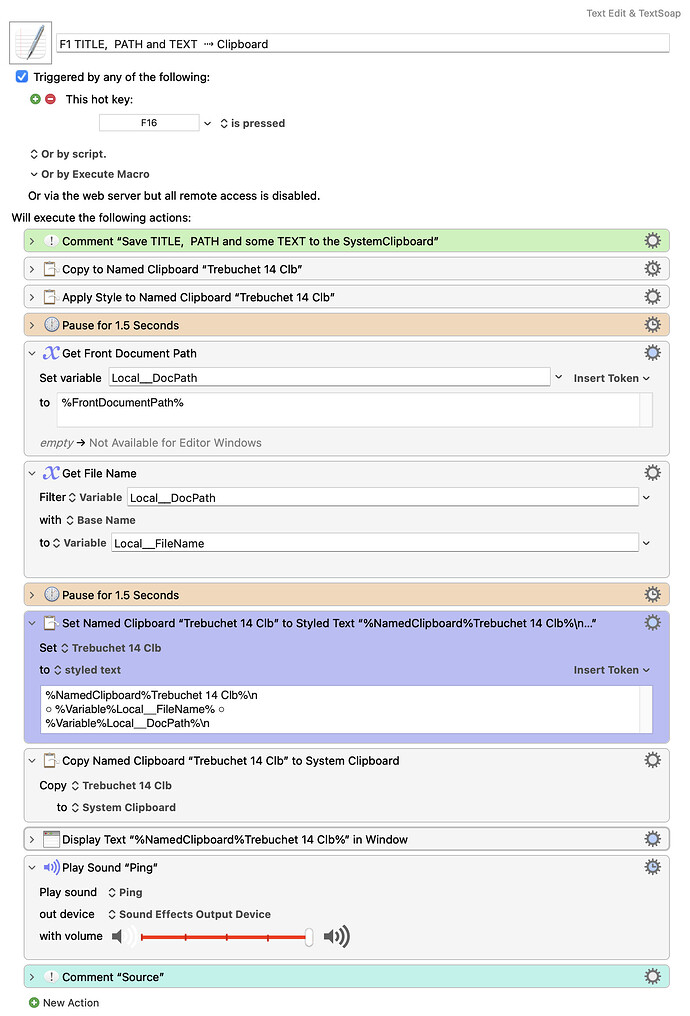690x1016 pixels.
Task: Collapse the Play Sound 'Ping' action
Action: coord(31,867)
